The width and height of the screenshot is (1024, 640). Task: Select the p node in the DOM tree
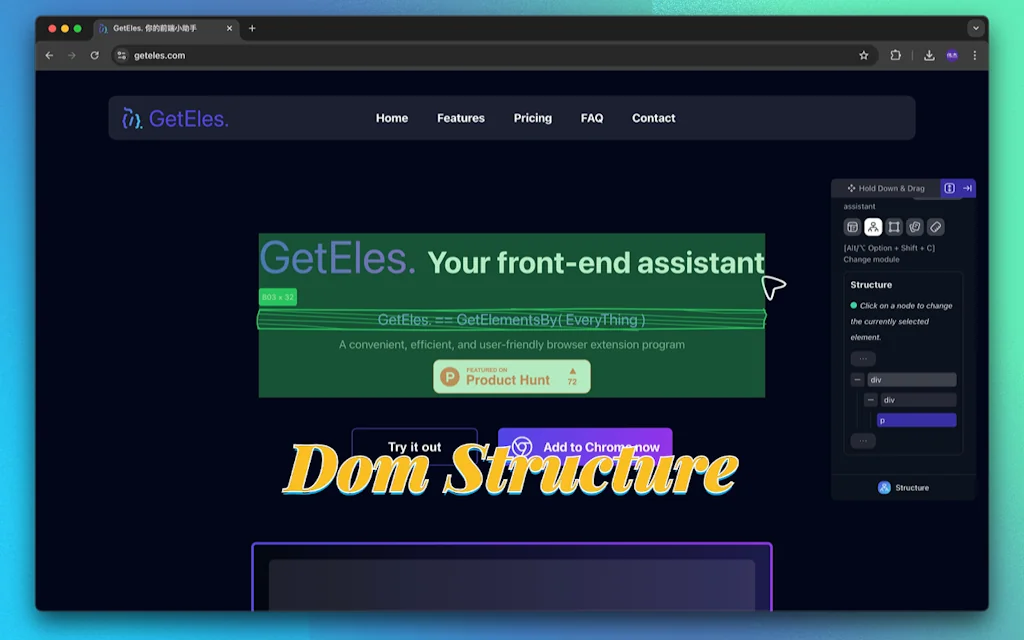[917, 420]
